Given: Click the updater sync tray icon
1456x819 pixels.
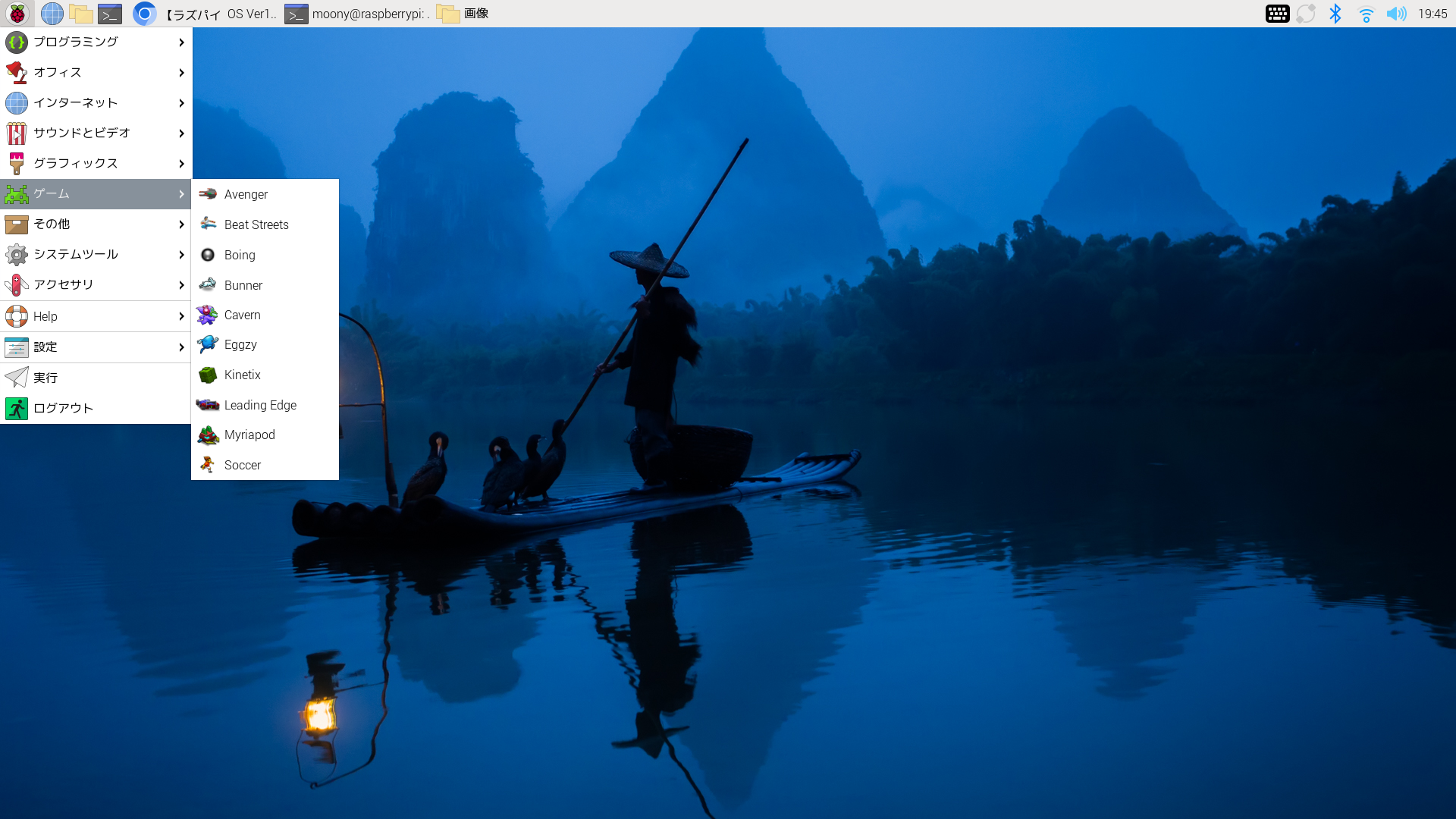Looking at the screenshot, I should pos(1306,14).
